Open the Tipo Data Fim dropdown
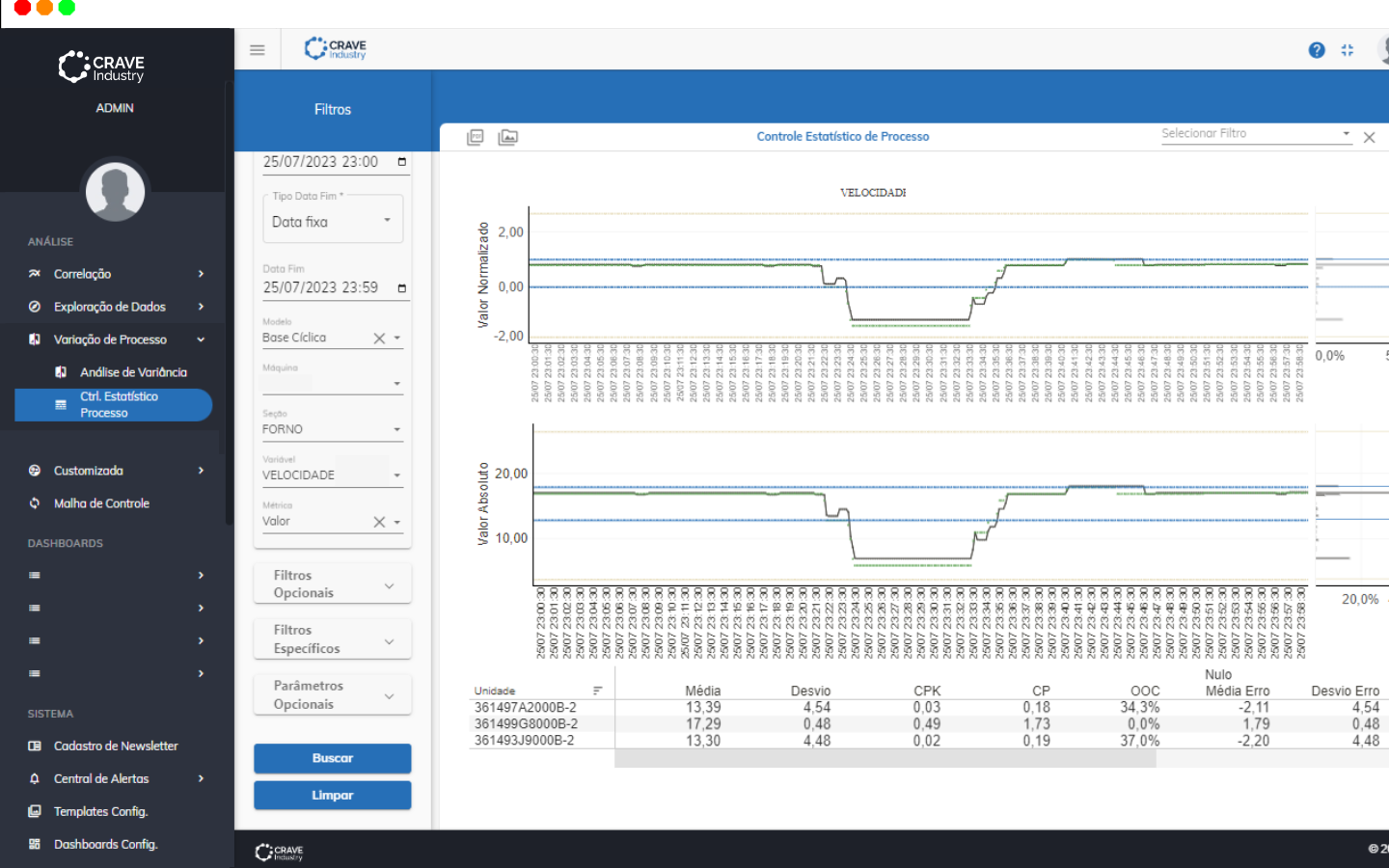Viewport: 1389px width, 868px height. 387,221
